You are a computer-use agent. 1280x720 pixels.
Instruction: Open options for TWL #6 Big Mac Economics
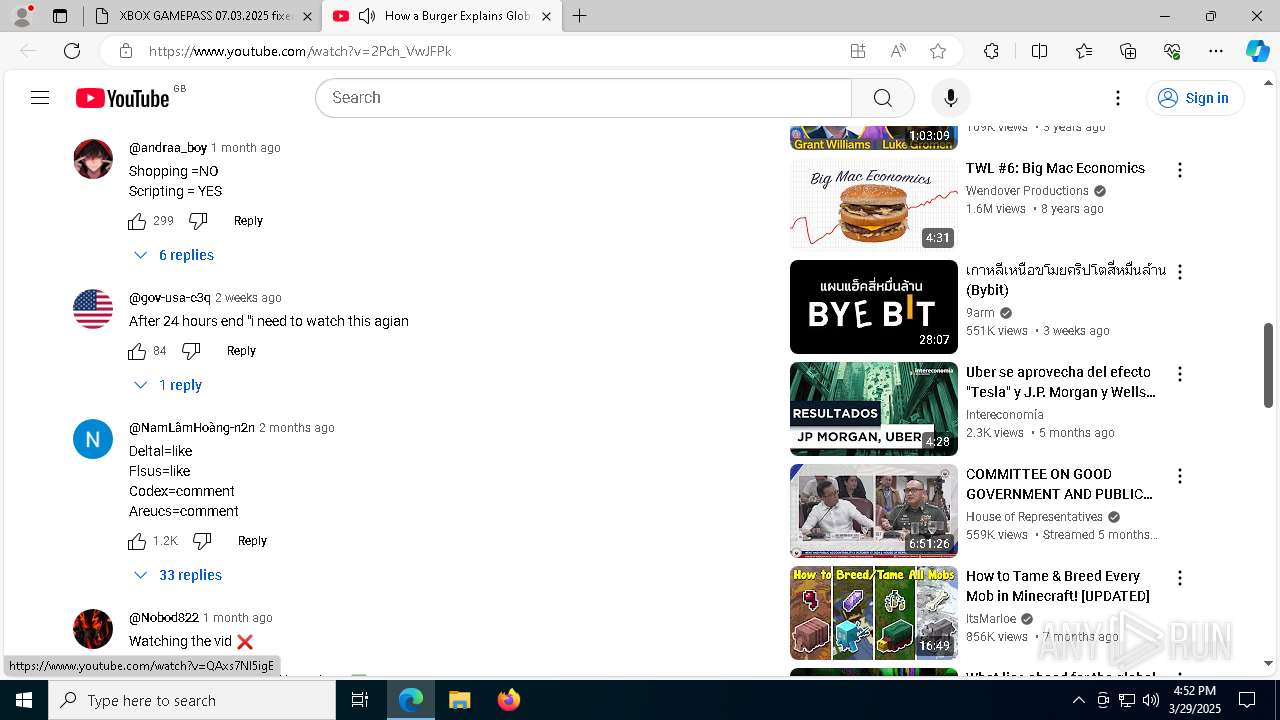coord(1180,170)
